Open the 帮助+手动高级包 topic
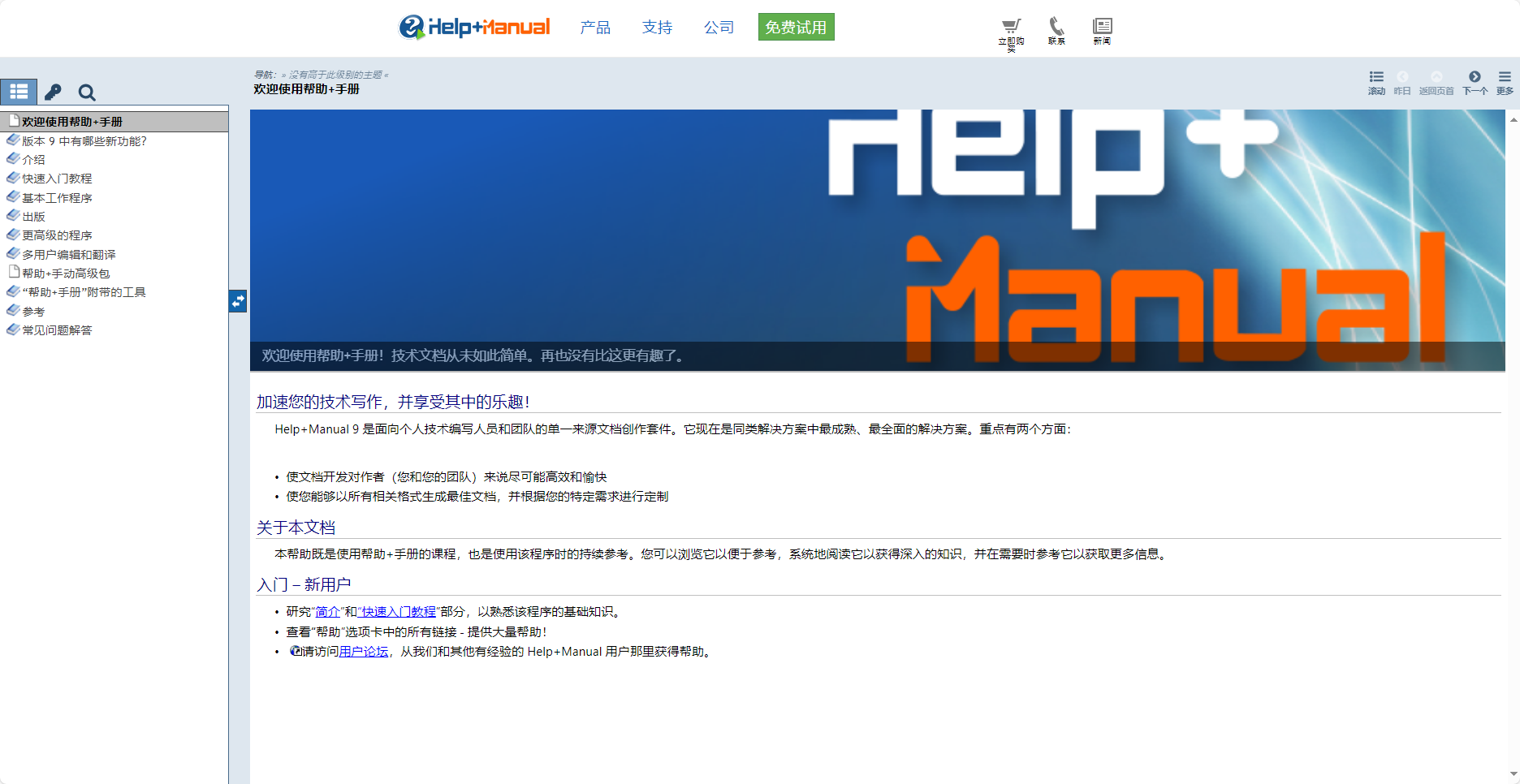This screenshot has height=784, width=1520. click(66, 274)
